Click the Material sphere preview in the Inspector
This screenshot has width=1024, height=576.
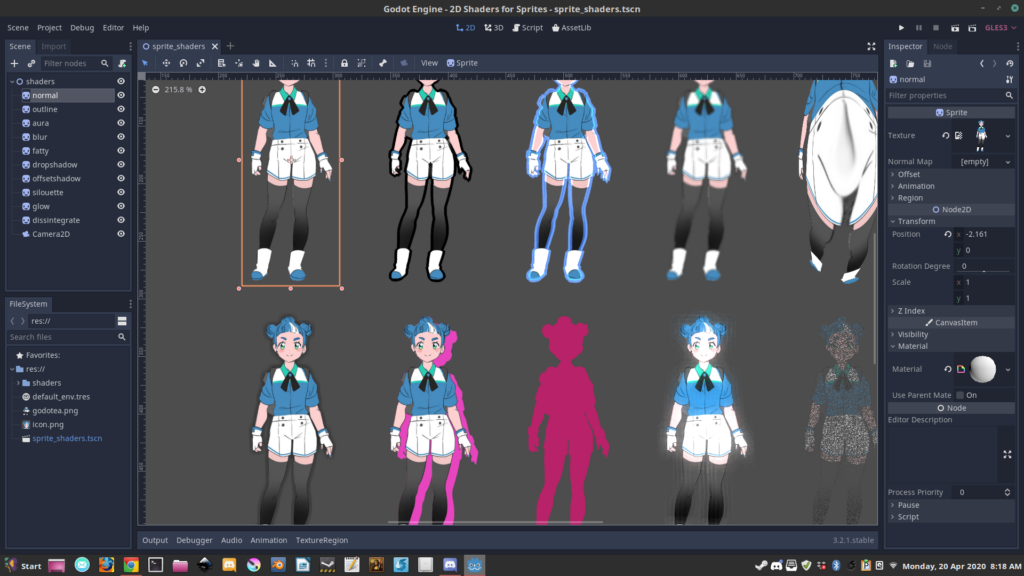(984, 369)
